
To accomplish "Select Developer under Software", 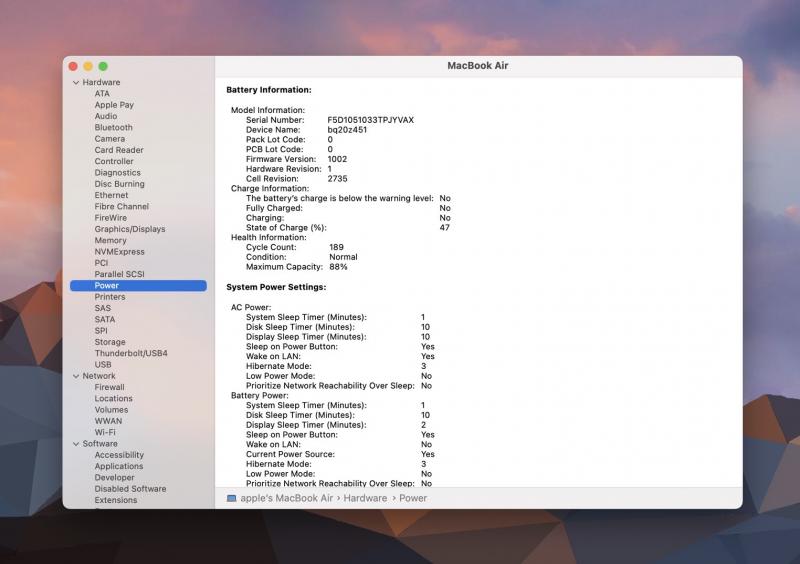I will 114,478.
